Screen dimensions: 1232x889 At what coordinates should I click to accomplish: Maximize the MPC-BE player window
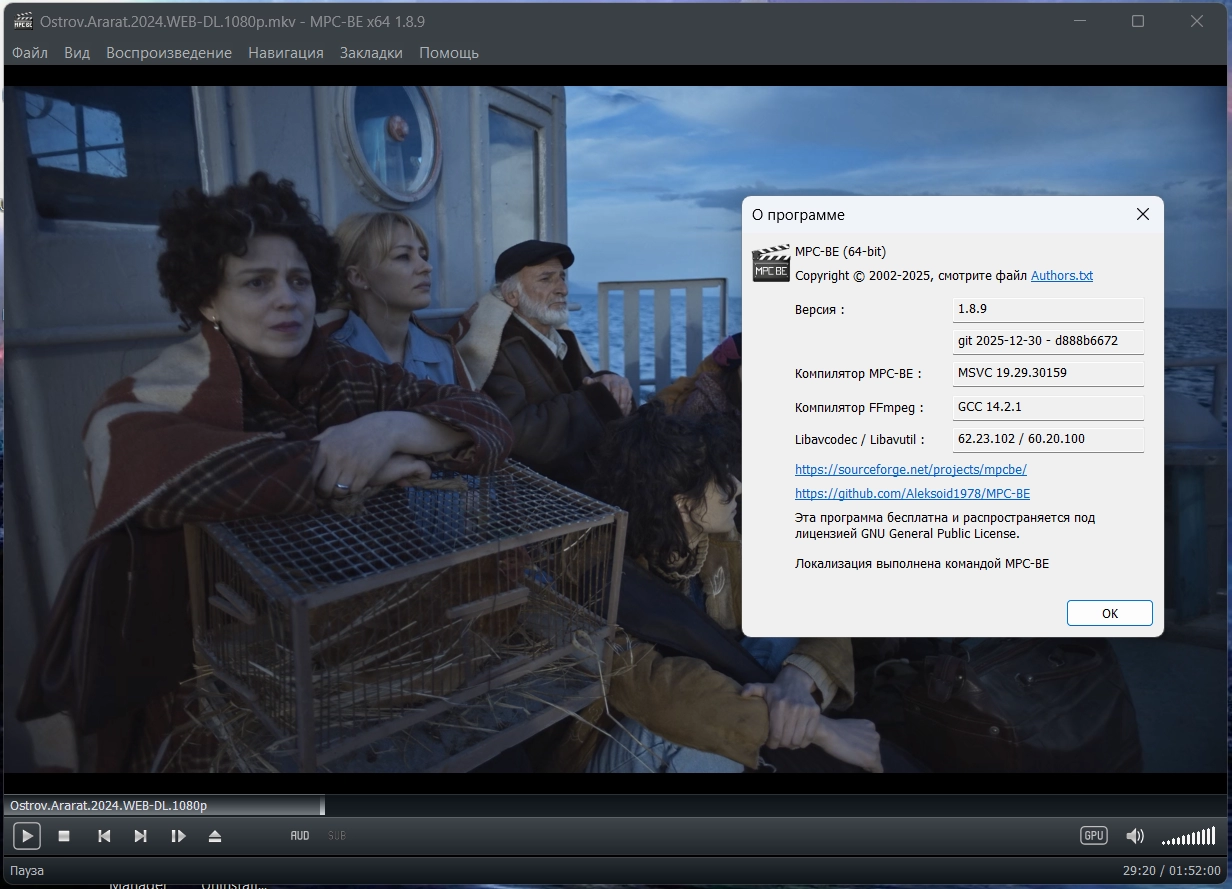point(1138,21)
